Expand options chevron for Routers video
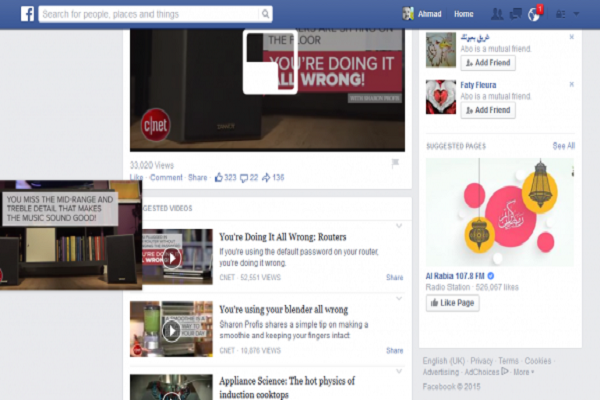This screenshot has height=400, width=600. (398, 227)
